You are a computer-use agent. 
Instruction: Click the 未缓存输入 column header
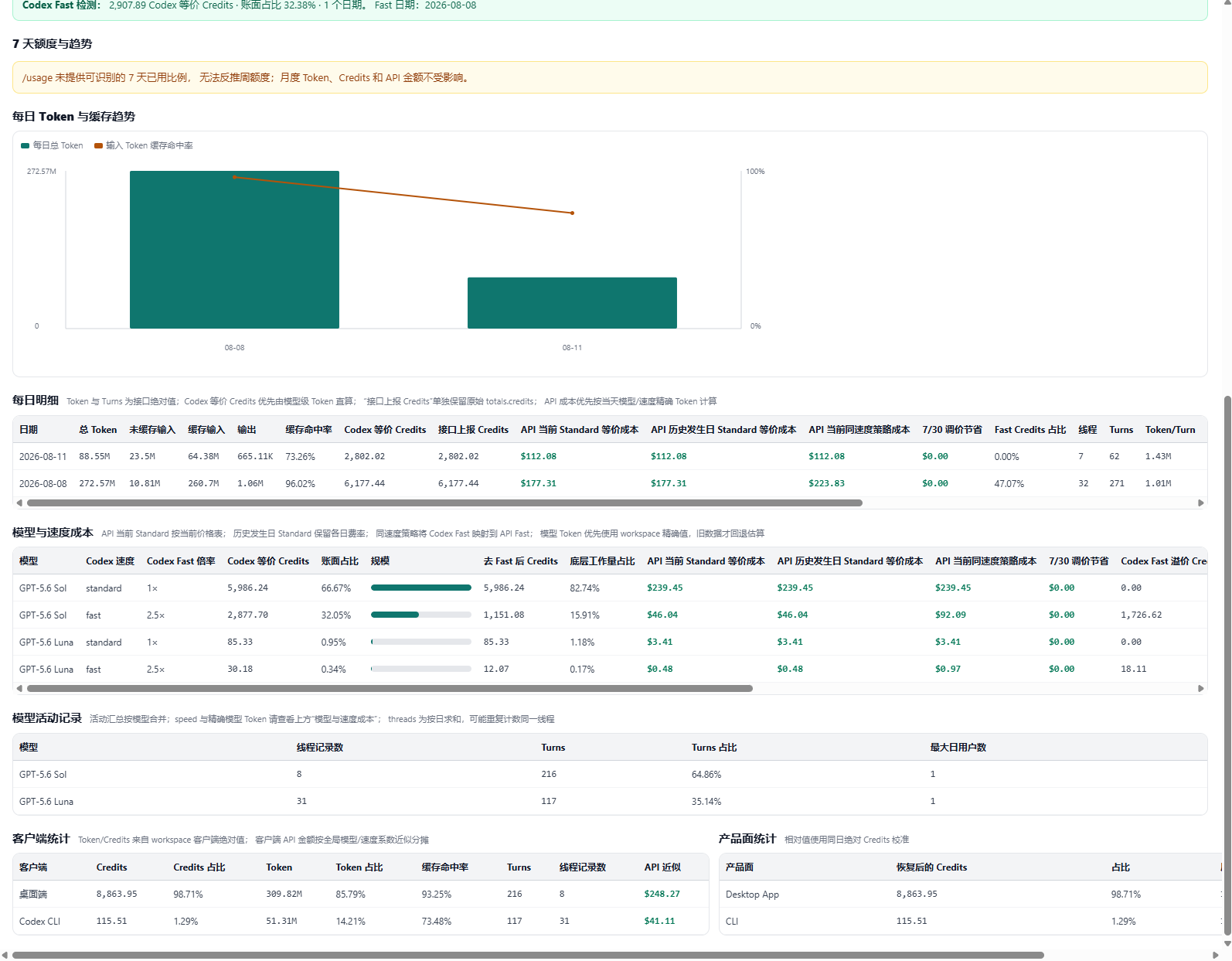(152, 430)
